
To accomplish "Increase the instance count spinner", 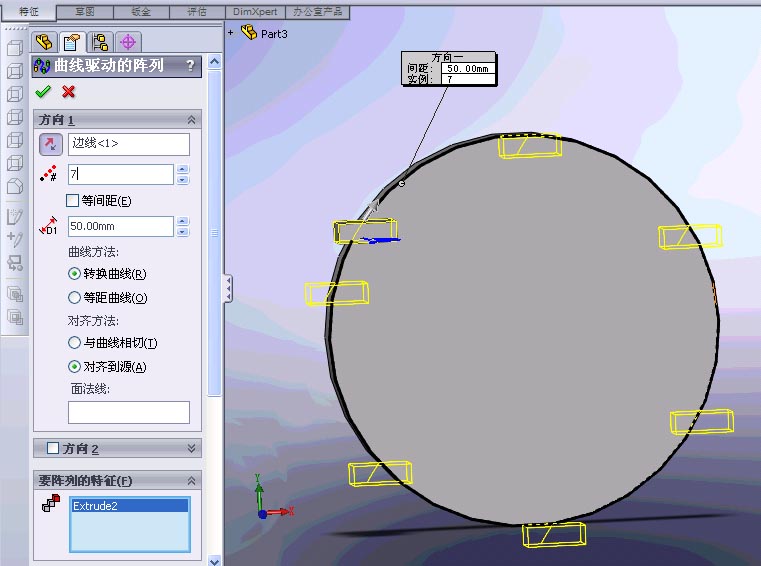I will [x=182, y=169].
